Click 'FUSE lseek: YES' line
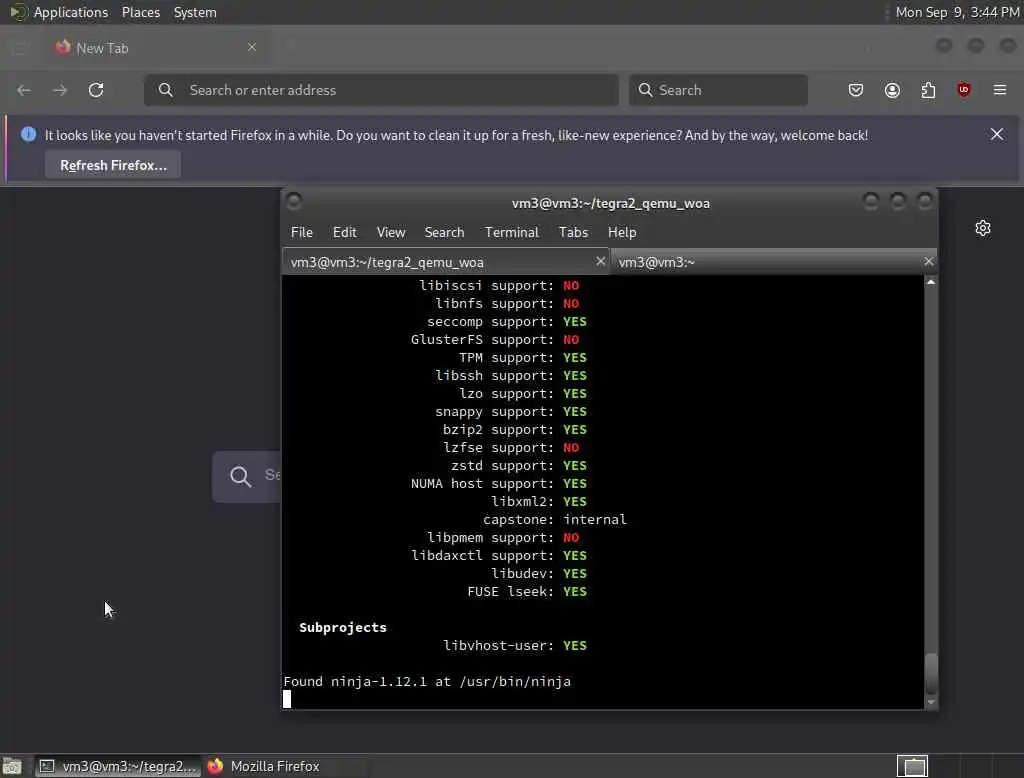Screen dimensions: 1024x778 tap(527, 592)
